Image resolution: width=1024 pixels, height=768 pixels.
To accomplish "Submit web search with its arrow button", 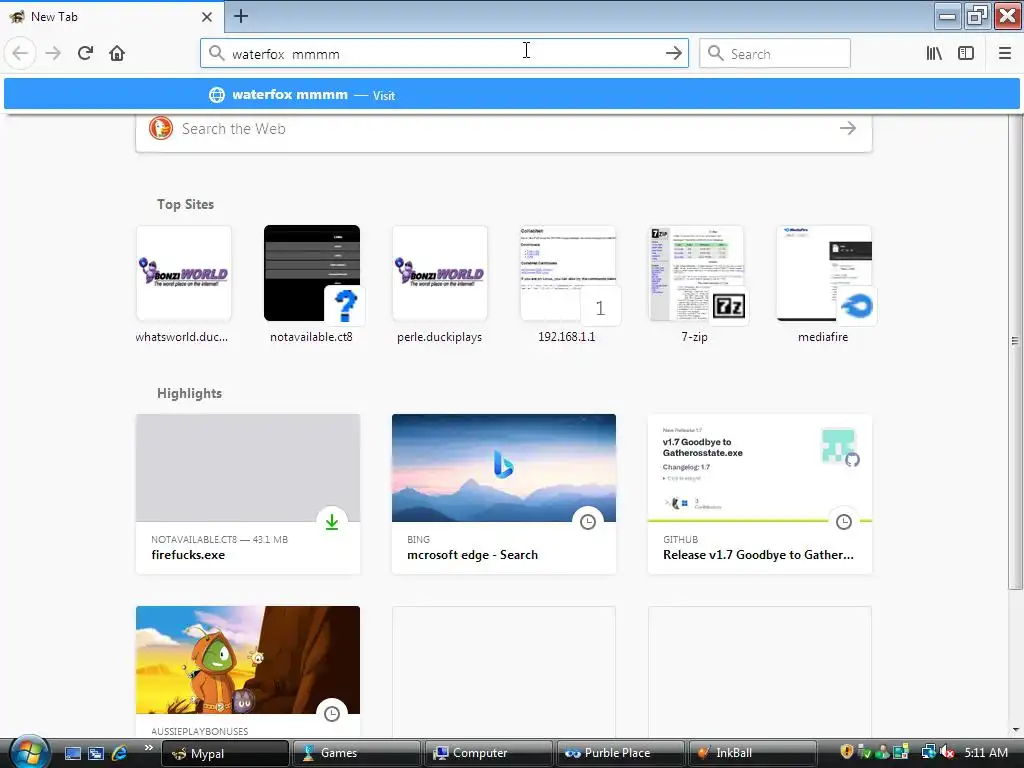I will pyautogui.click(x=848, y=128).
